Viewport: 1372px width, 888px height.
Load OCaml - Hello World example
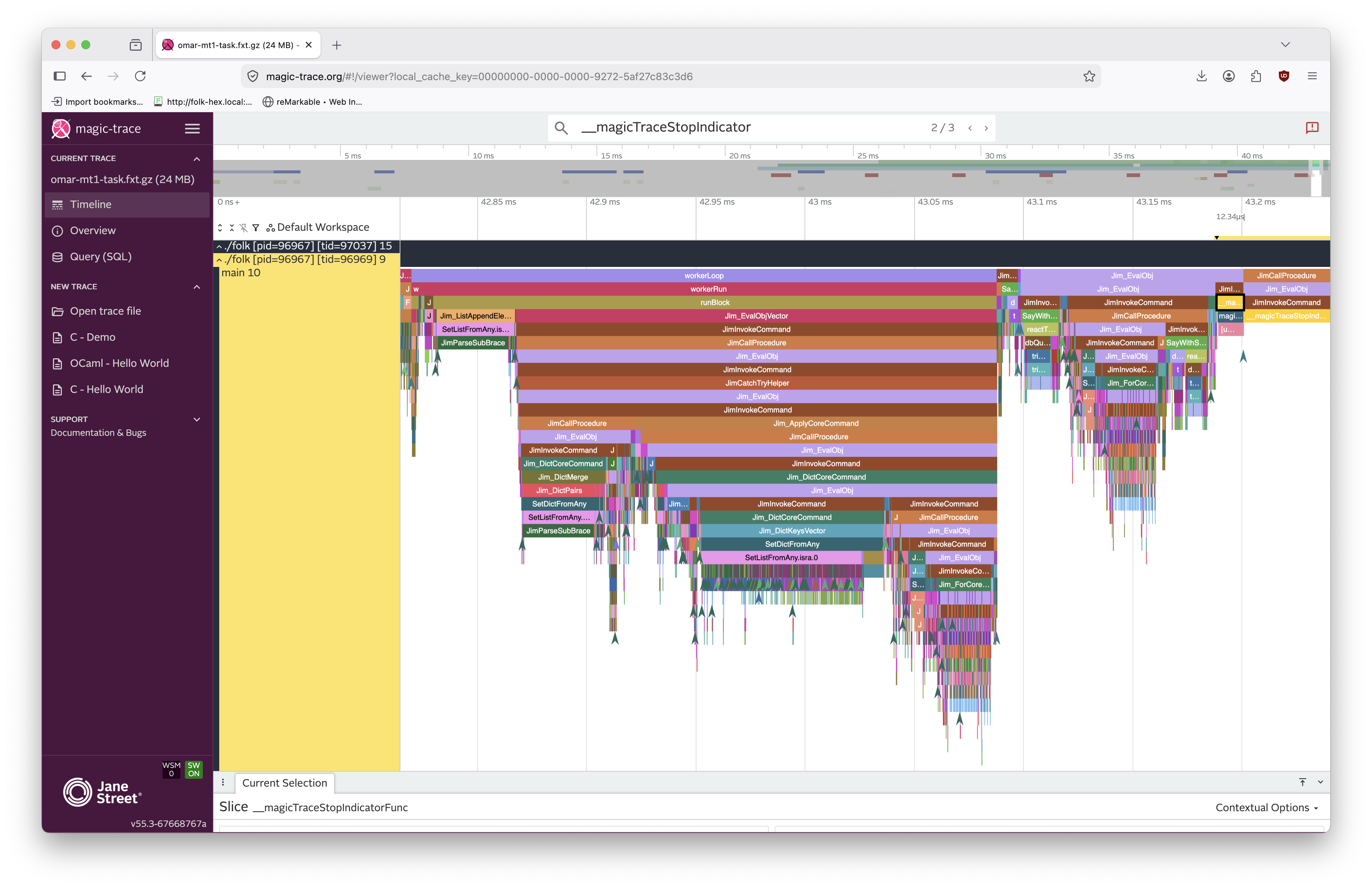(x=127, y=363)
